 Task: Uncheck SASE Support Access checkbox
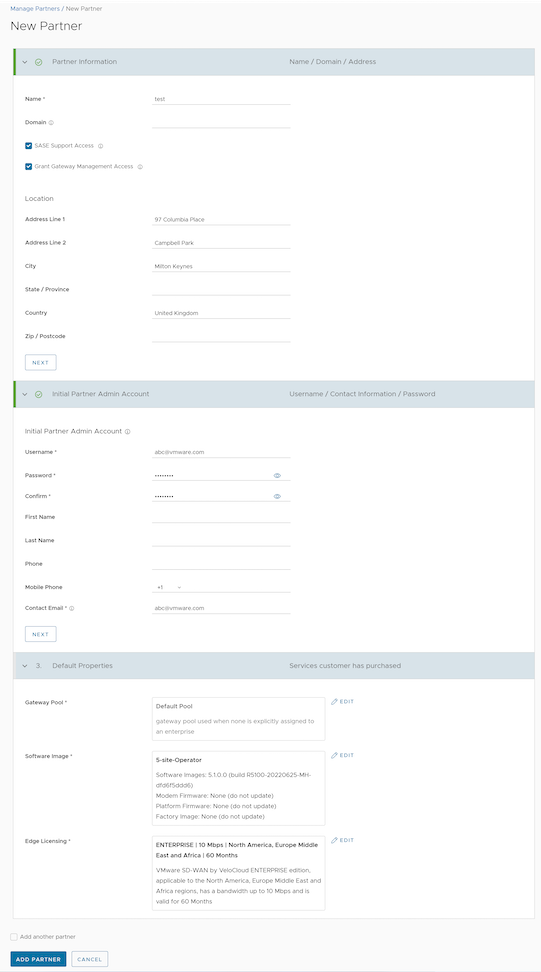coord(29,146)
